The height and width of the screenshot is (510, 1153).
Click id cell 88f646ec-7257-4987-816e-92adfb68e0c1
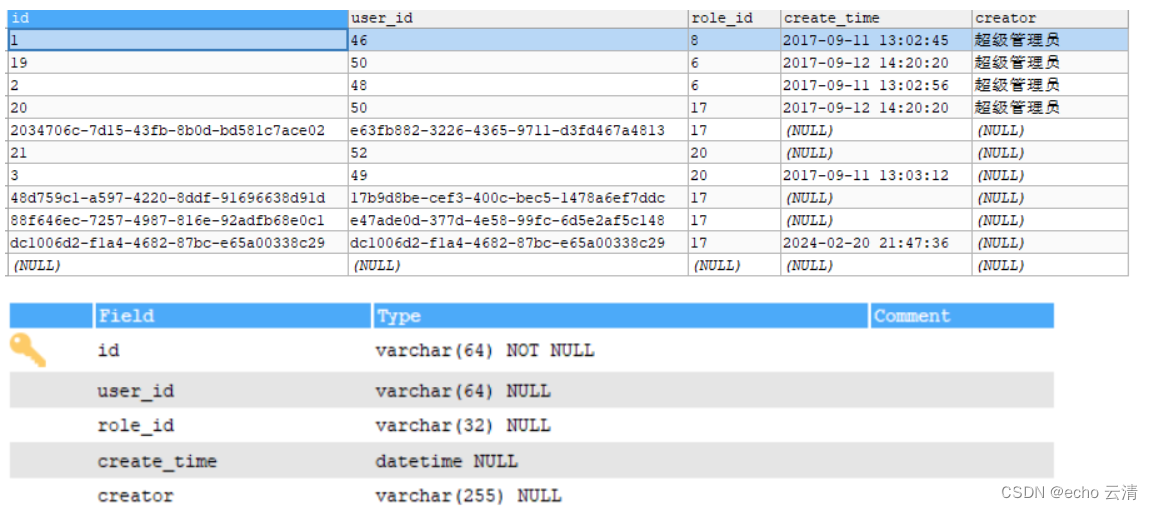[177, 220]
